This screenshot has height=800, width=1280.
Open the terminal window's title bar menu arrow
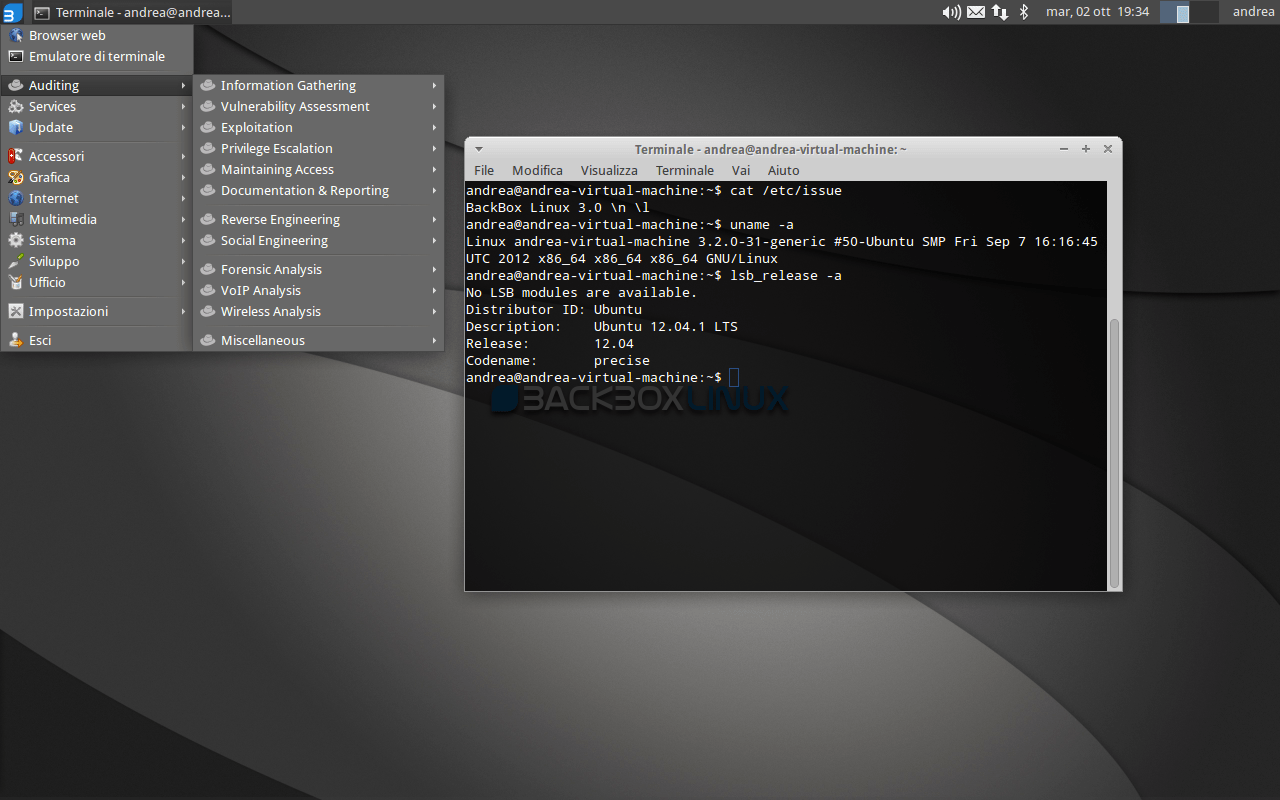tap(478, 149)
